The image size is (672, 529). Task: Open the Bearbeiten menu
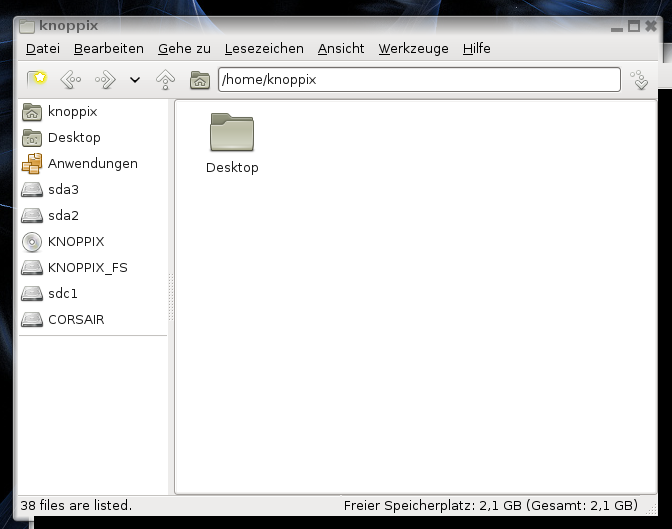point(109,48)
